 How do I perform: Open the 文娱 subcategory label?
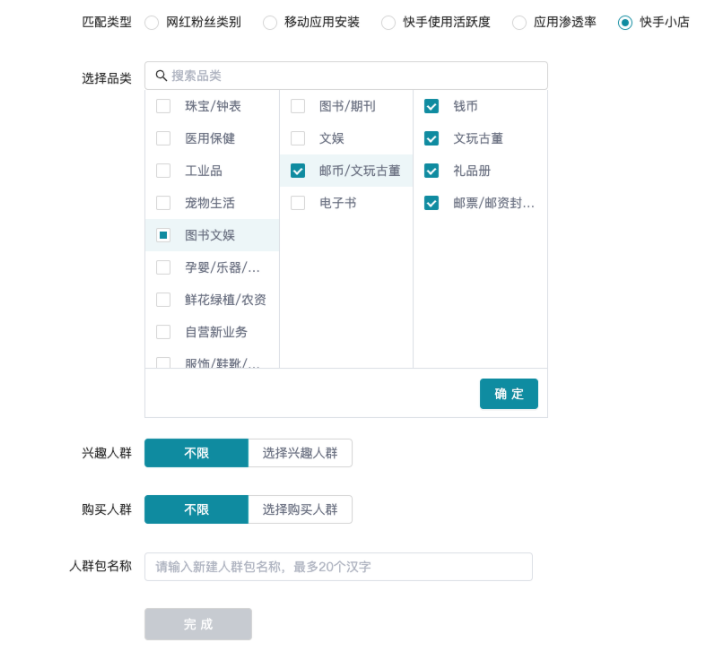point(331,138)
